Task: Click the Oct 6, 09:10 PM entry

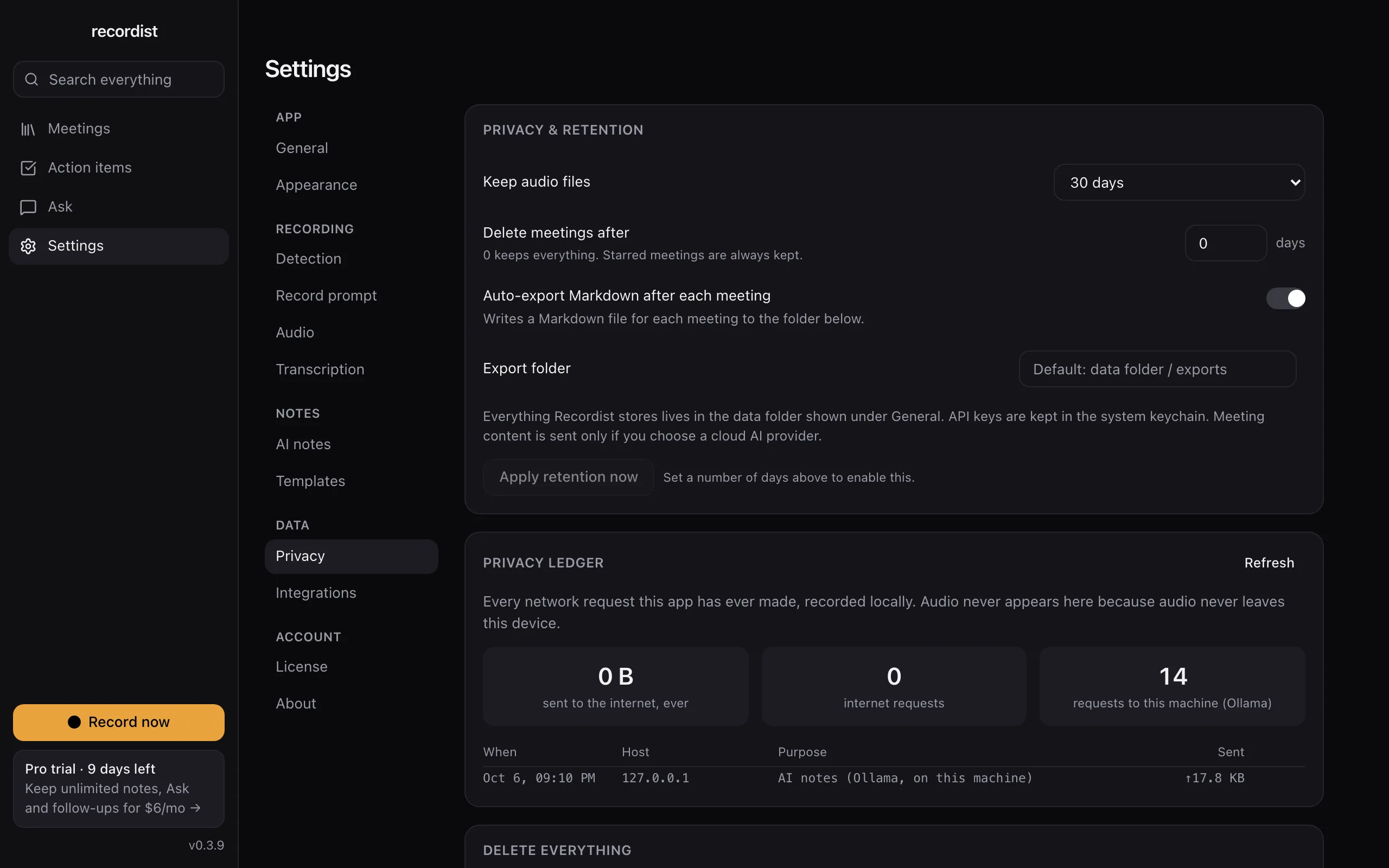Action: [x=539, y=778]
